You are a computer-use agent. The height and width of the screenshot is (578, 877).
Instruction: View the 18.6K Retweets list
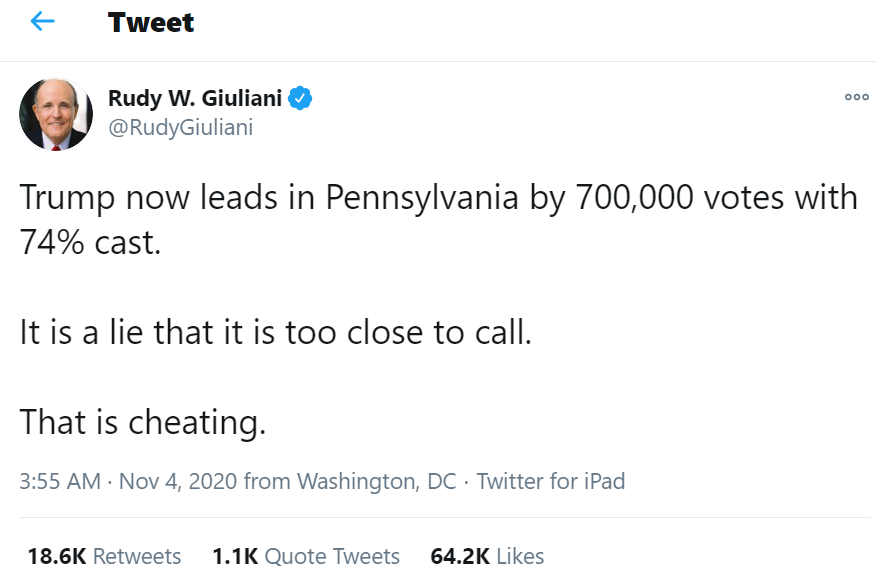(104, 556)
